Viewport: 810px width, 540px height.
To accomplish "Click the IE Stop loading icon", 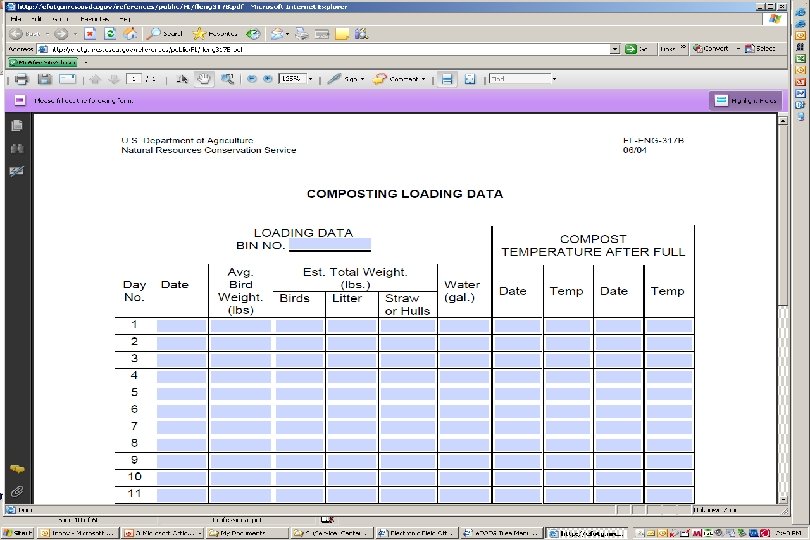I will click(x=88, y=33).
